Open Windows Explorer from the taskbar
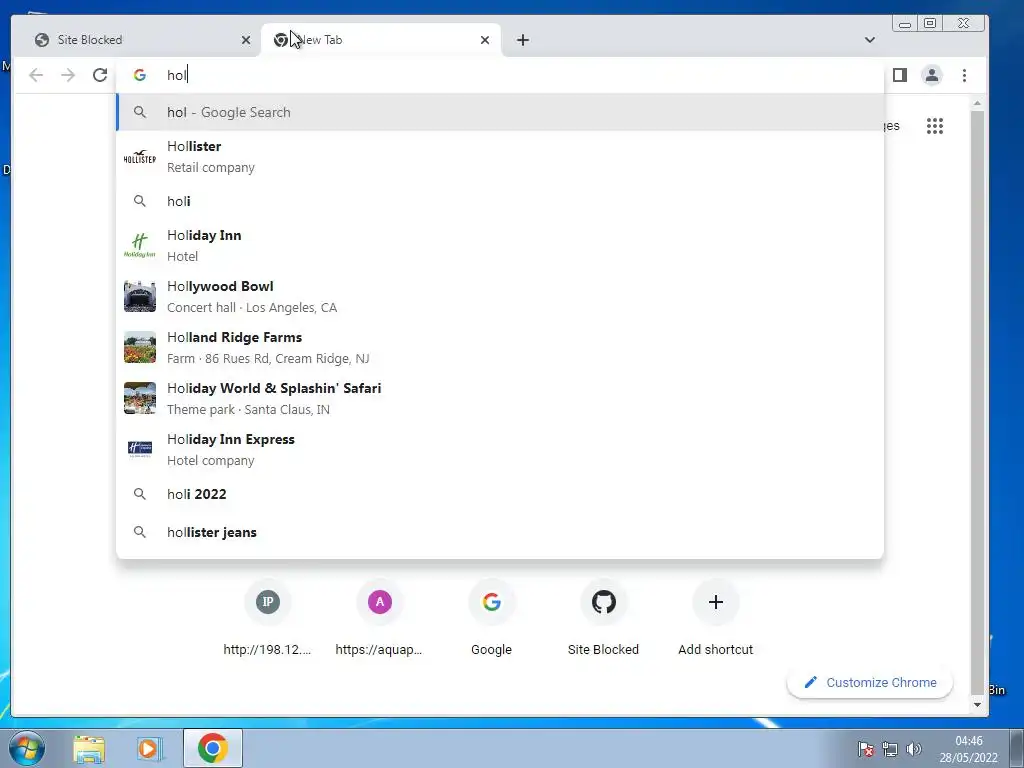The width and height of the screenshot is (1024, 768). coord(89,748)
